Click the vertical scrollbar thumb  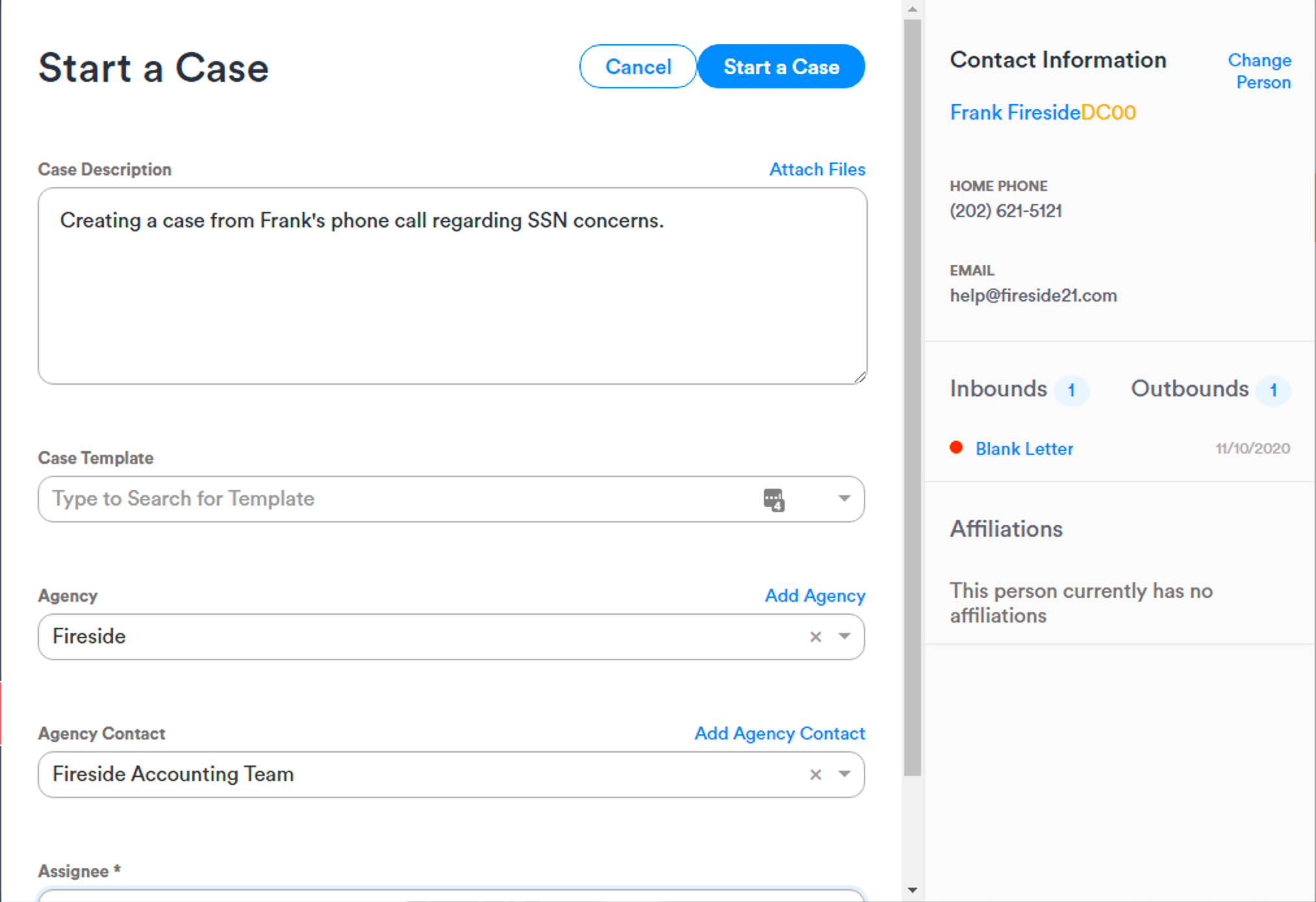click(913, 398)
